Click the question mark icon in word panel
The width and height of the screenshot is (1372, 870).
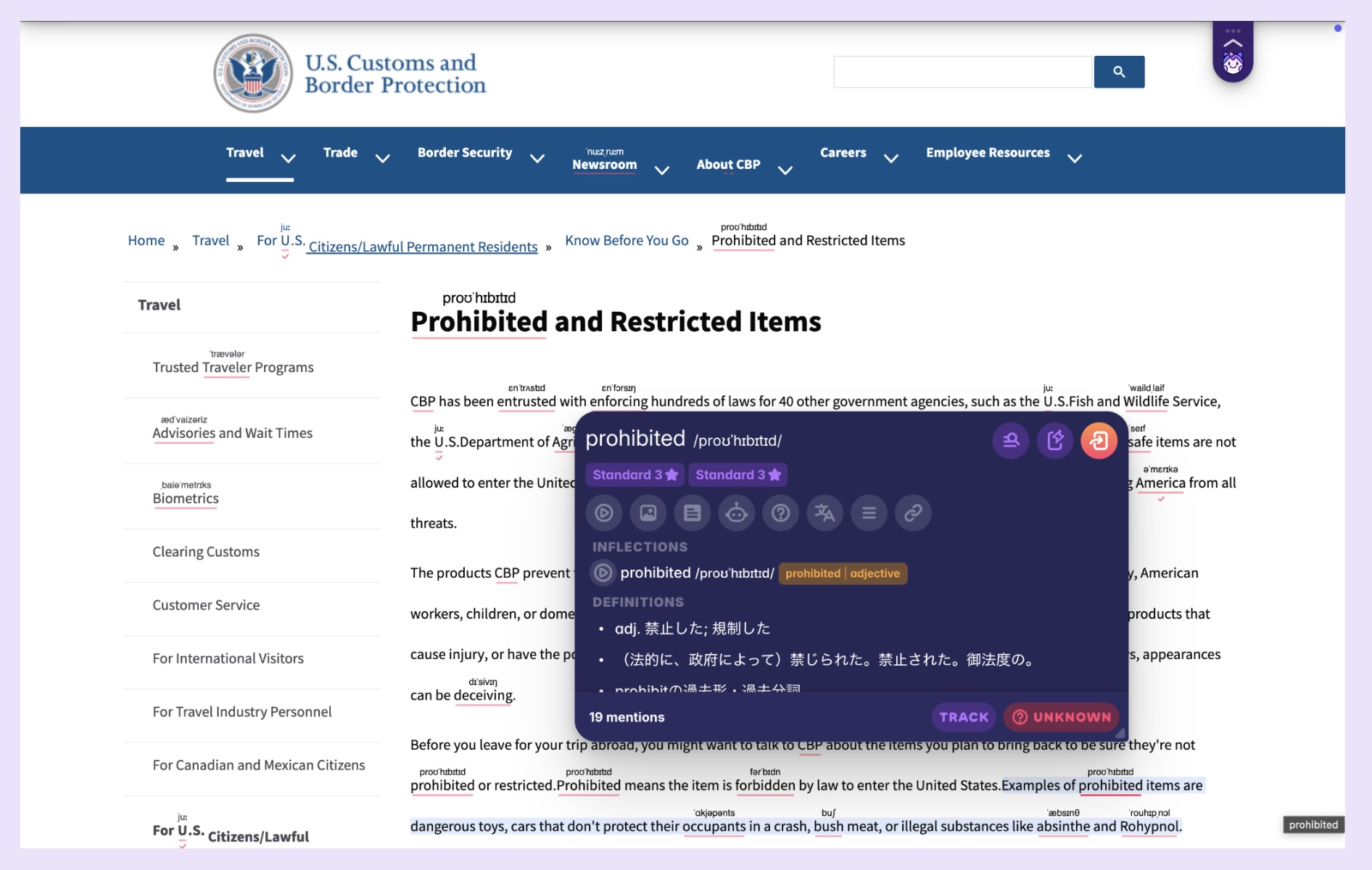pyautogui.click(x=780, y=513)
